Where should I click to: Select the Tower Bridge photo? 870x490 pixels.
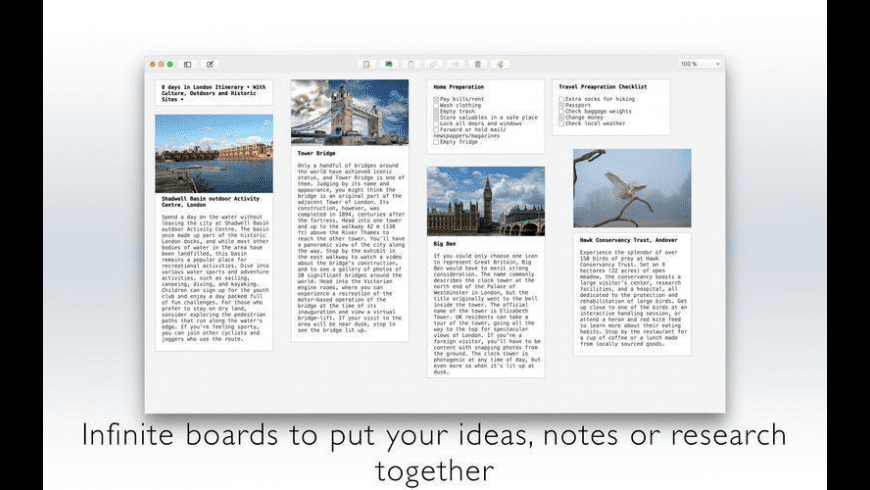click(x=350, y=112)
